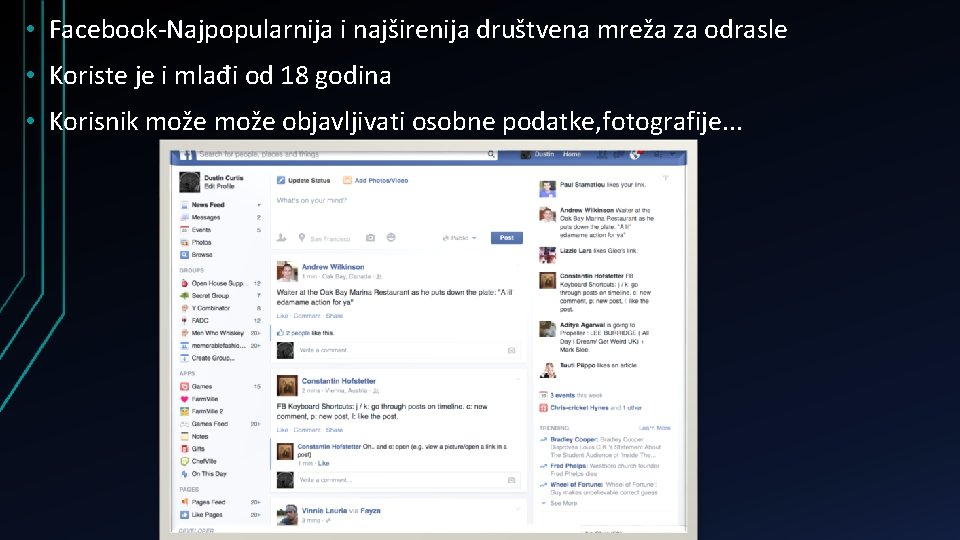This screenshot has height=540, width=960.
Task: Click the Pages Feed megaphone icon
Action: [x=184, y=502]
